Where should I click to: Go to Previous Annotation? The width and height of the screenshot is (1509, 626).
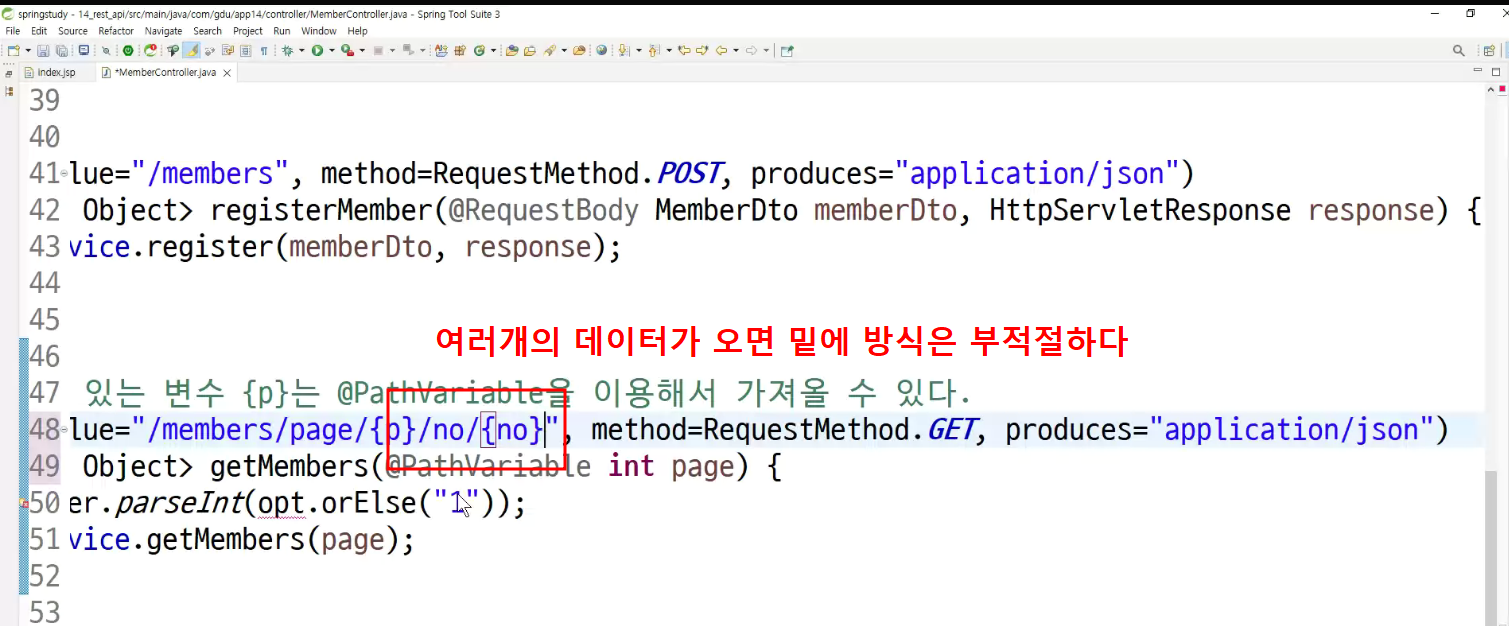point(654,50)
